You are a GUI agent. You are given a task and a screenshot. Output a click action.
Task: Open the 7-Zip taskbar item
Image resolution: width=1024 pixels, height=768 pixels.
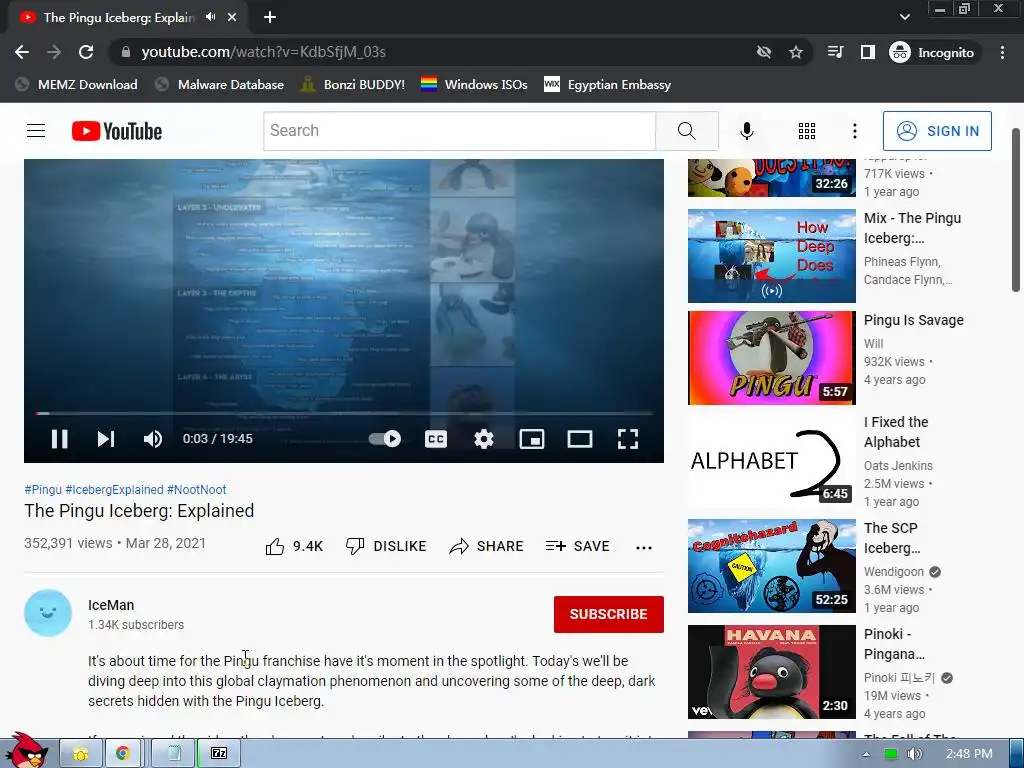point(219,754)
